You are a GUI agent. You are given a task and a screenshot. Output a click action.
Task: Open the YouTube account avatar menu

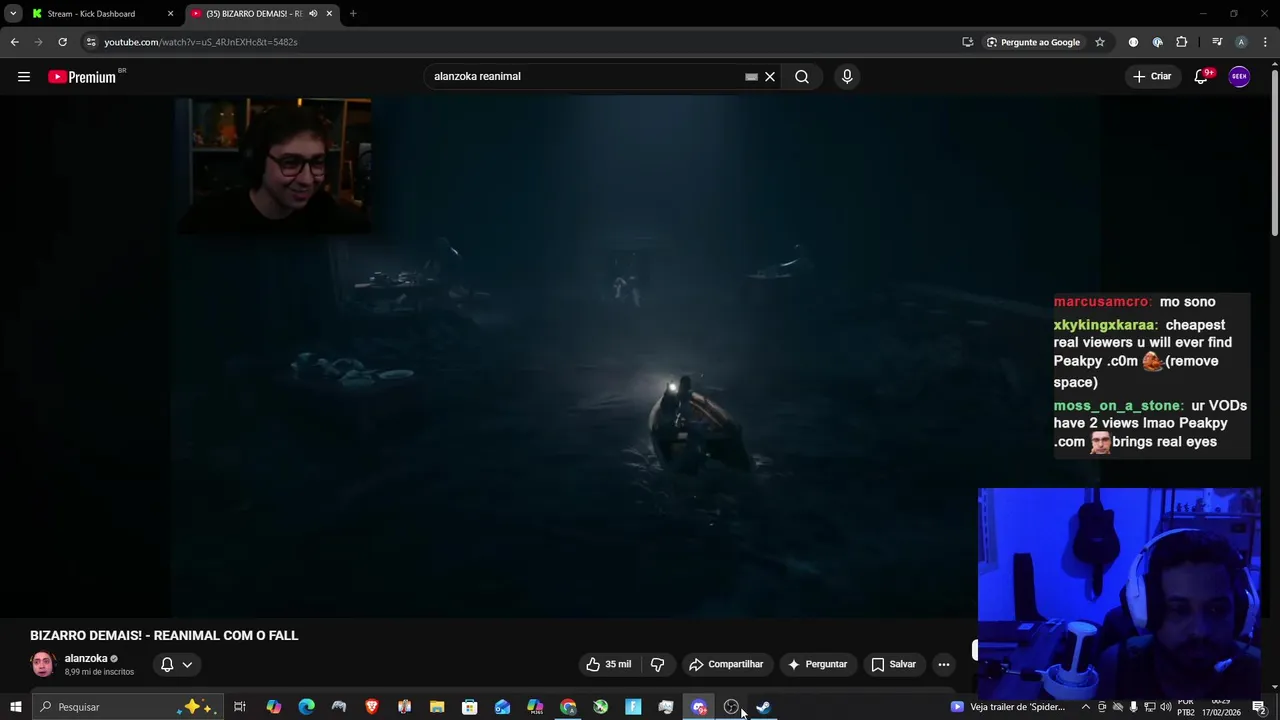coord(1239,77)
